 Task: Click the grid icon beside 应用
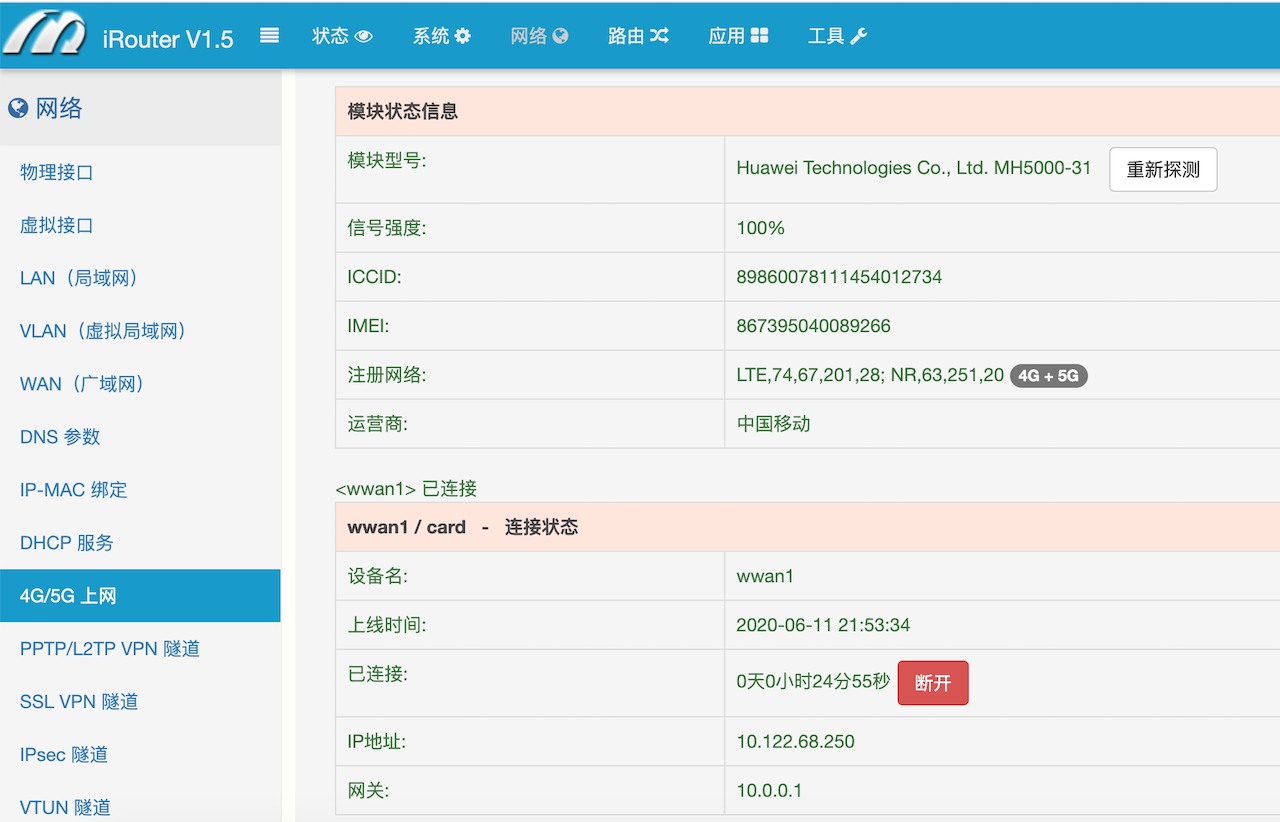click(x=759, y=37)
